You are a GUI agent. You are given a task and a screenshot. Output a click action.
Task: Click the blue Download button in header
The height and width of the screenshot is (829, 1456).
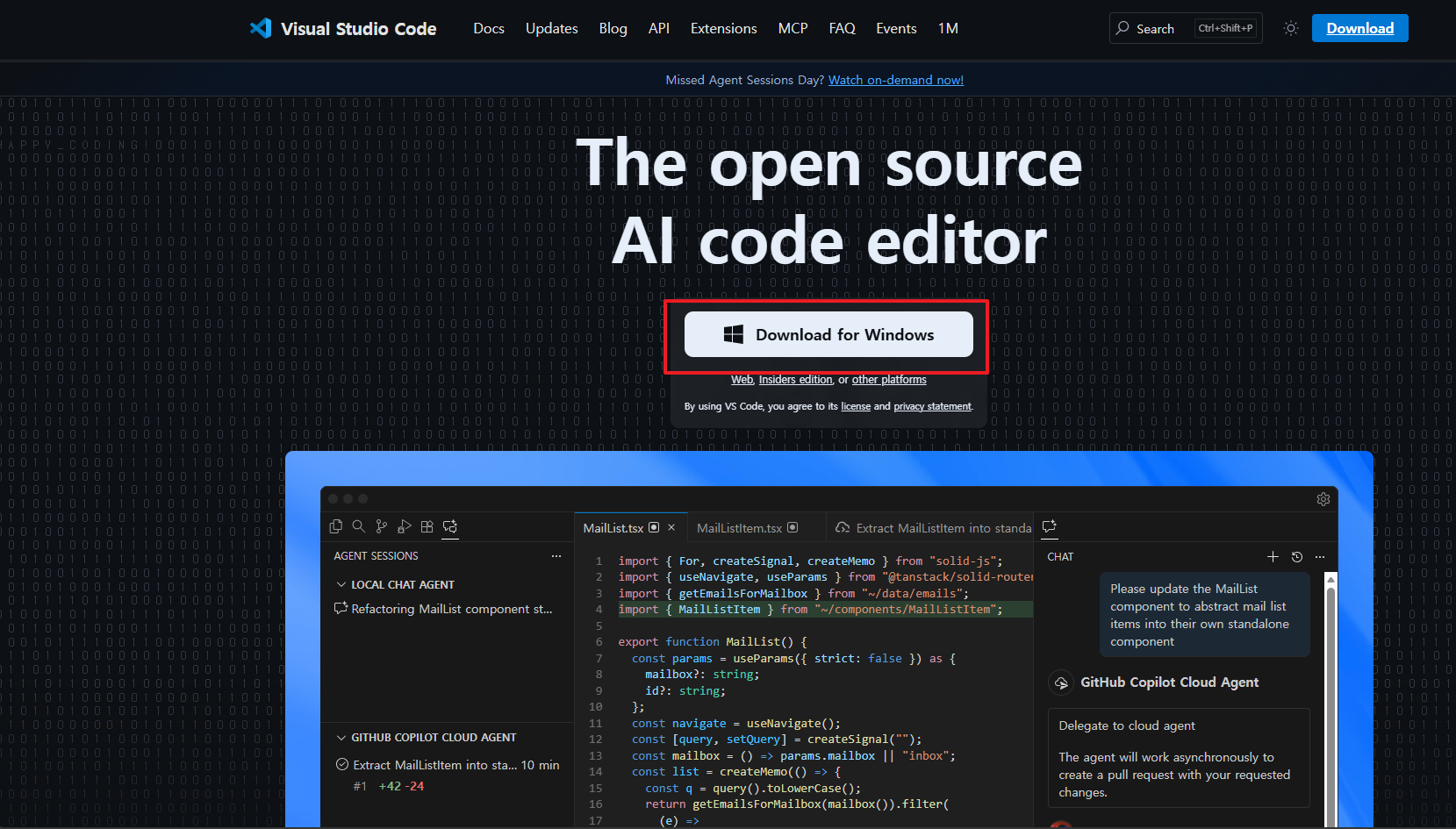pos(1359,28)
